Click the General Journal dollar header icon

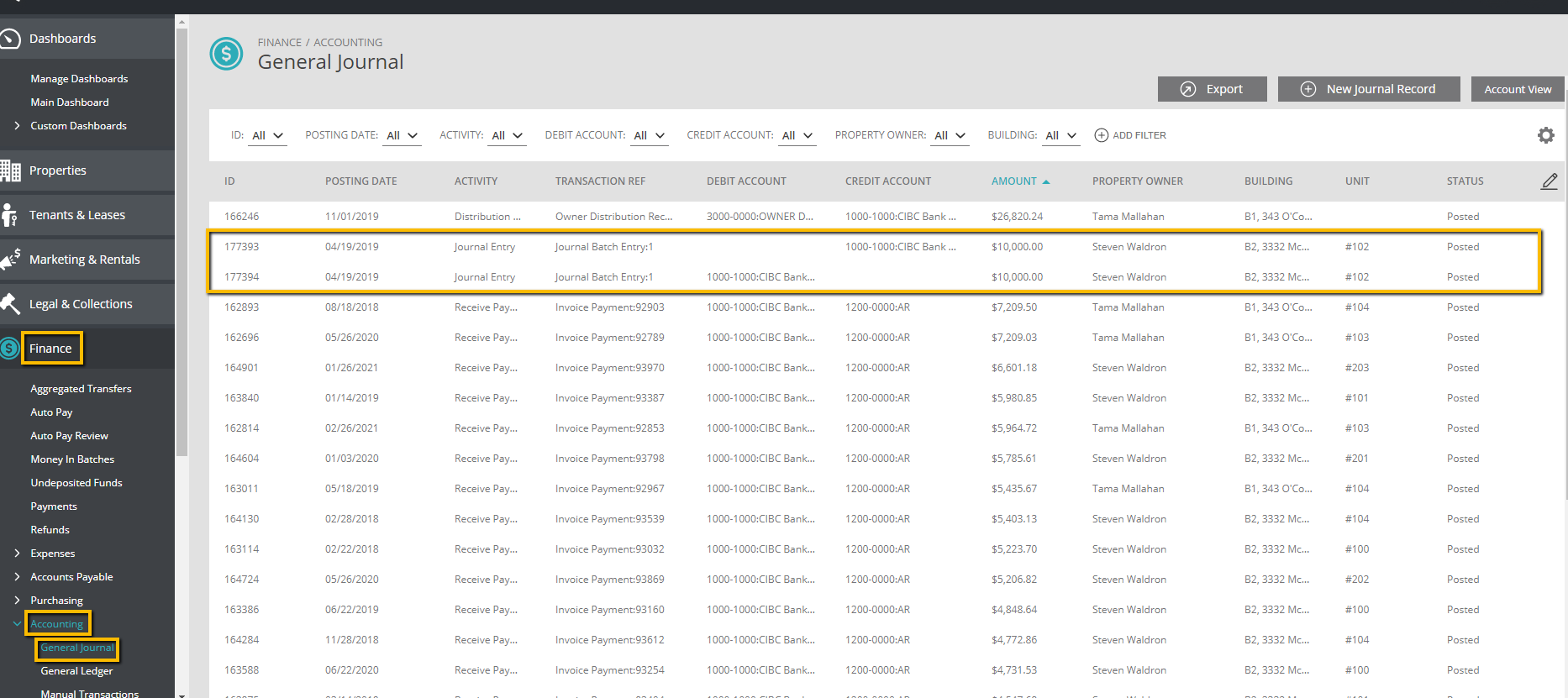coord(226,54)
